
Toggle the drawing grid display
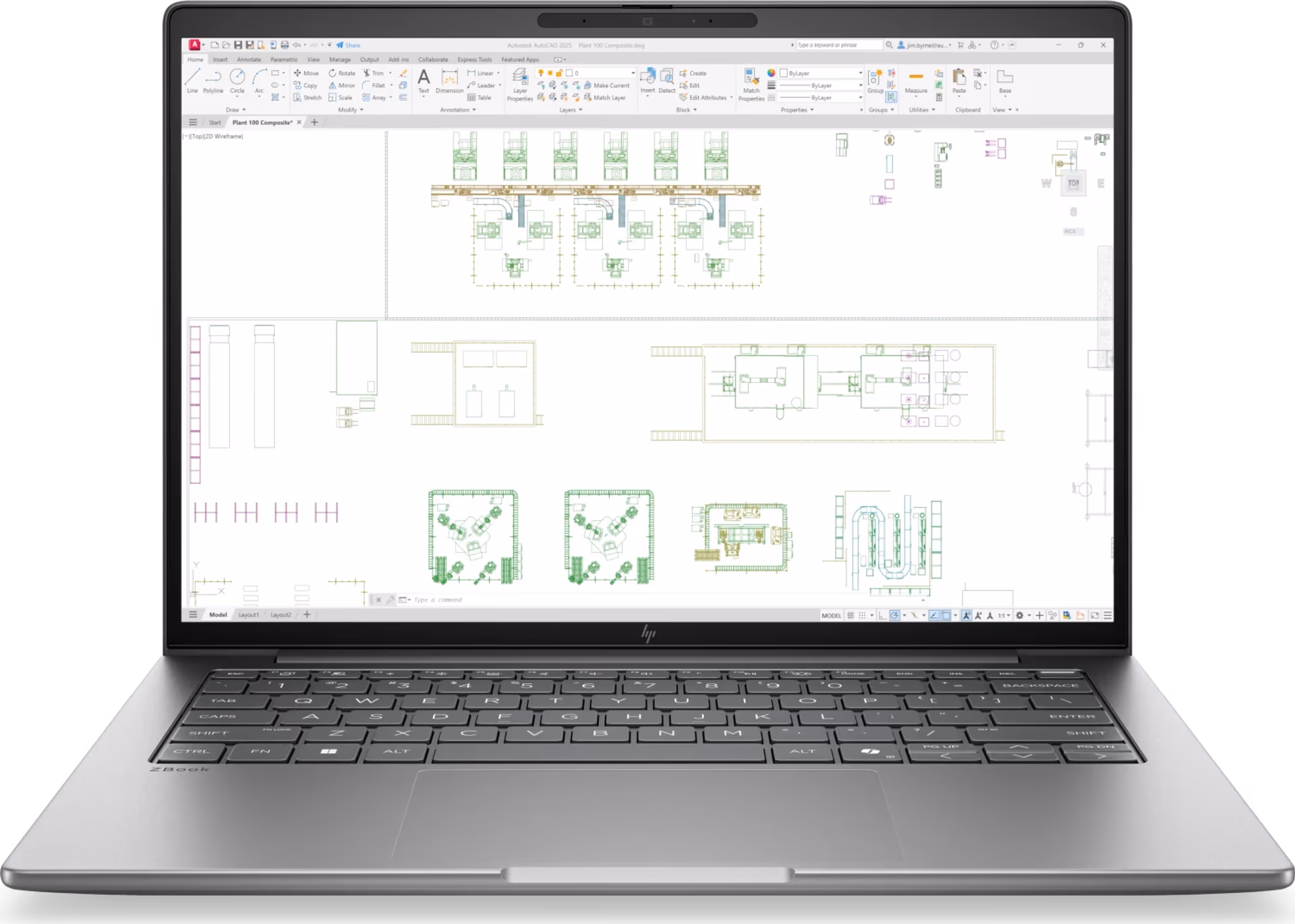[x=851, y=615]
